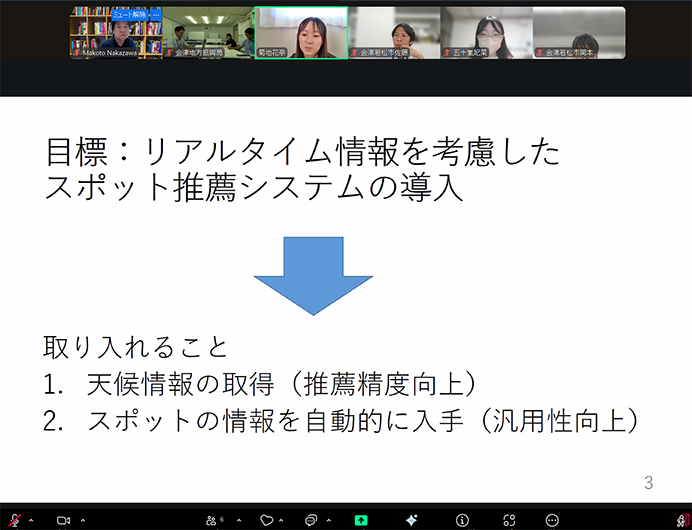This screenshot has width=692, height=530.
Task: Show meeting info circle icon
Action: point(461,520)
